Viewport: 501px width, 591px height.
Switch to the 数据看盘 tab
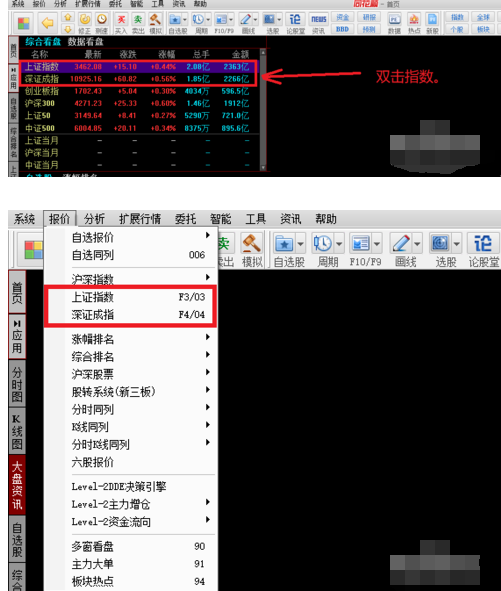(86, 42)
